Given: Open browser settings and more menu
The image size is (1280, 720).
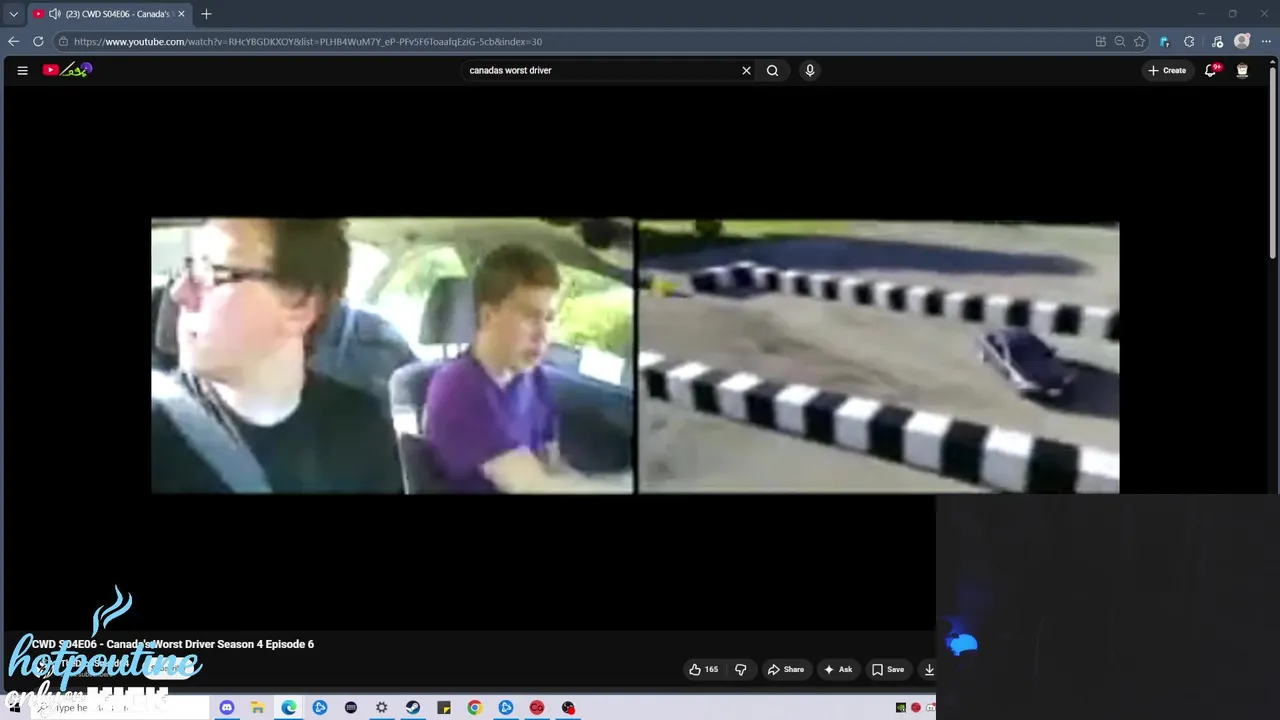Looking at the screenshot, I should 1266,41.
